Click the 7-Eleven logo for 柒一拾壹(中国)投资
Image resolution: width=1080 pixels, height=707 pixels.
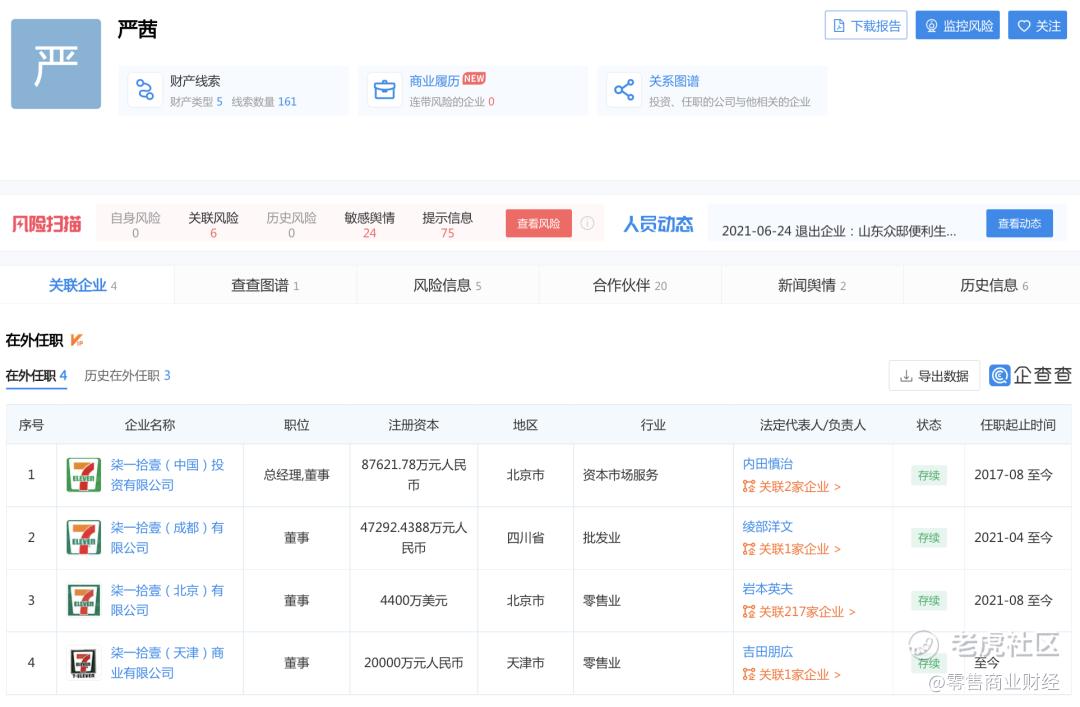[84, 475]
